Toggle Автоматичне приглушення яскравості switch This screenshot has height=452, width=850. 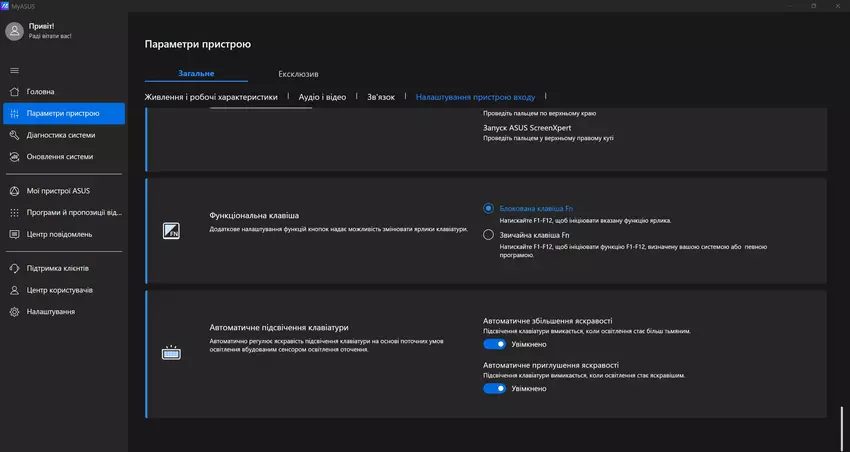(494, 389)
